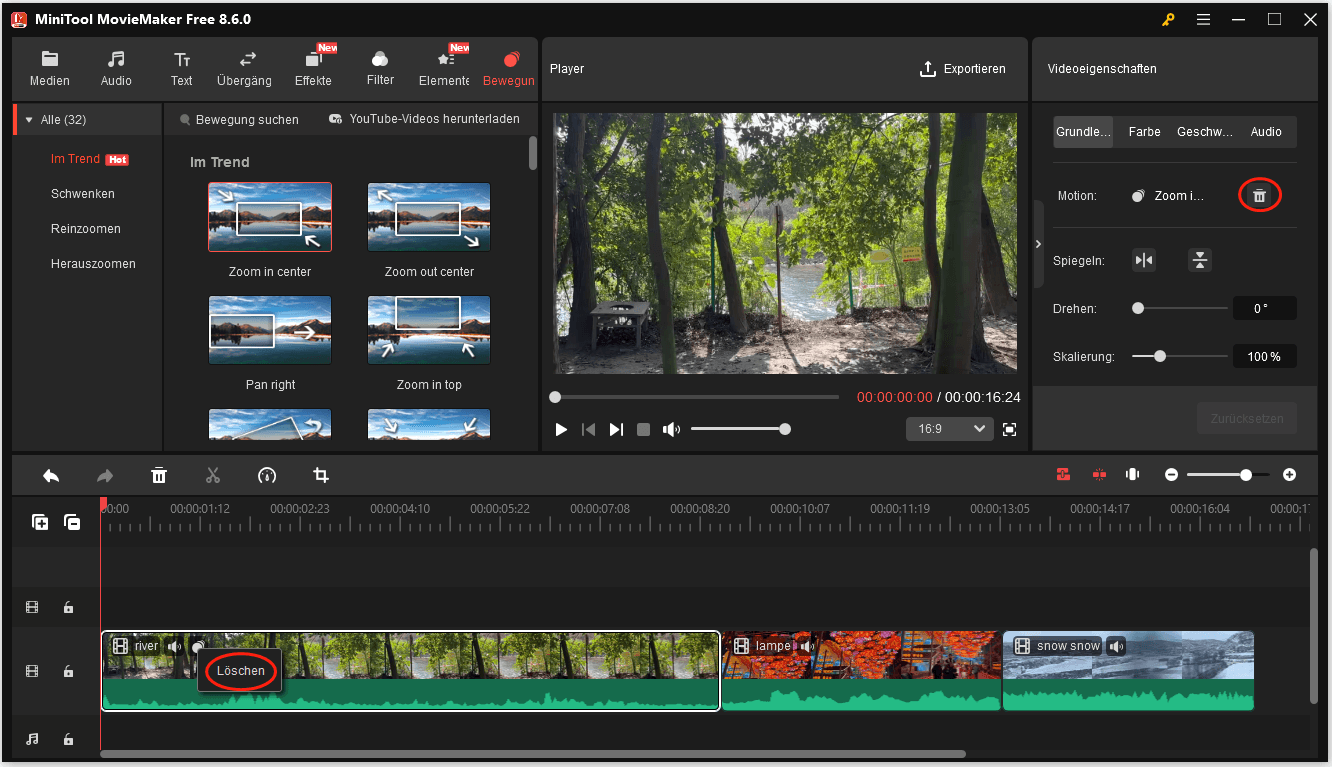Screen dimensions: 1332x767
Task: Click the Bewegung suchen search field
Action: [240, 119]
